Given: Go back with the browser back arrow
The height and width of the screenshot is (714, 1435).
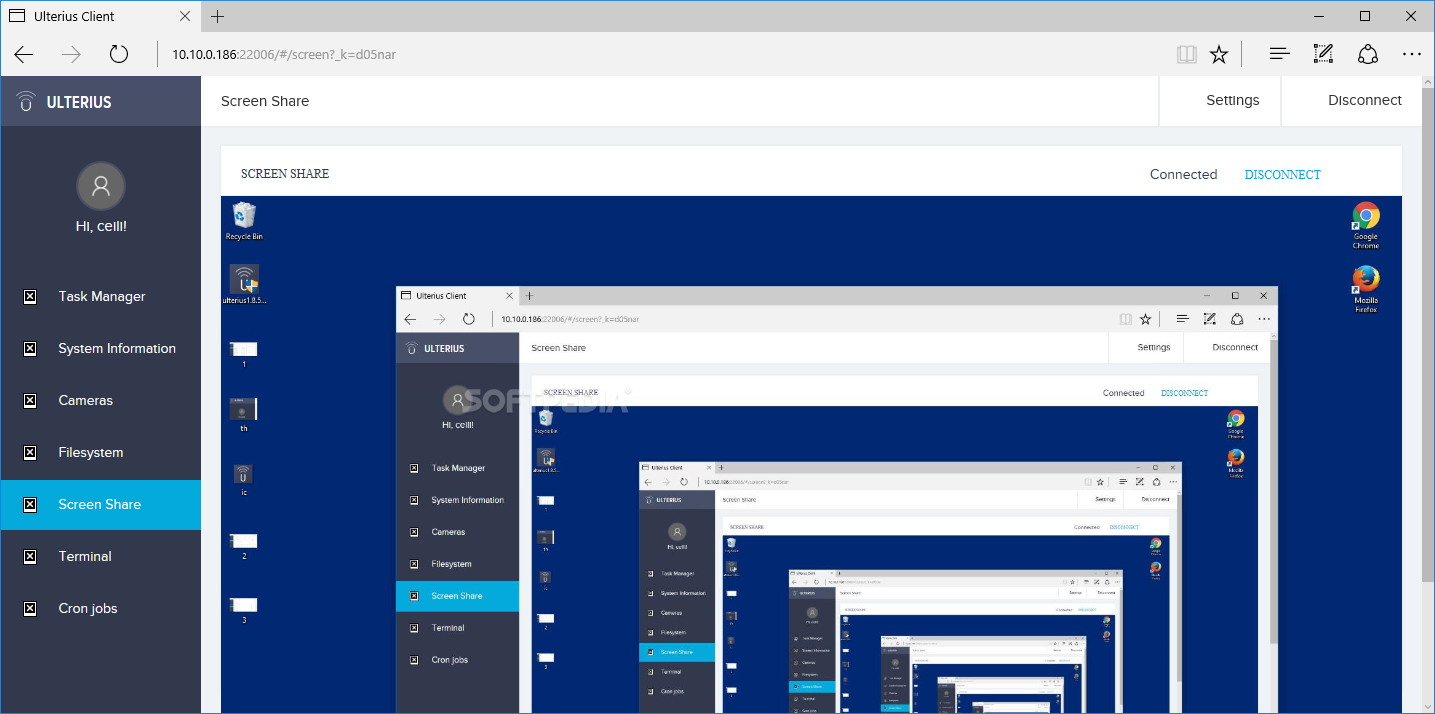Looking at the screenshot, I should 24,54.
